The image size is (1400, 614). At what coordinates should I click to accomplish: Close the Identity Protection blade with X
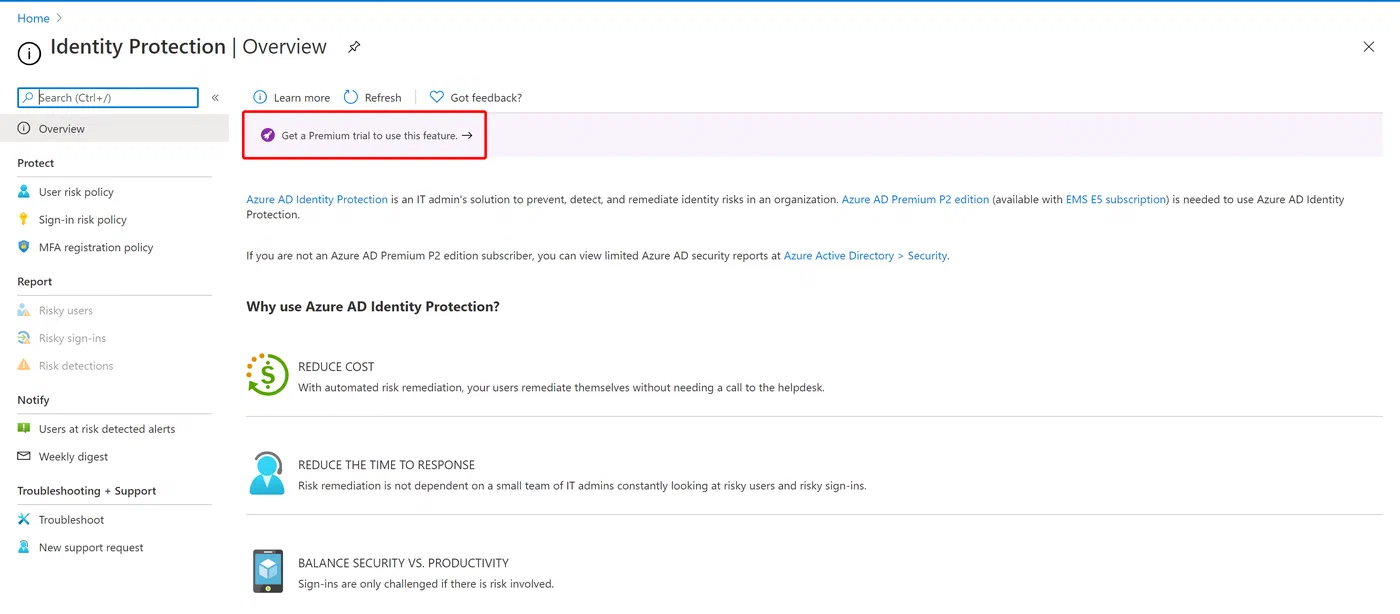click(1369, 47)
